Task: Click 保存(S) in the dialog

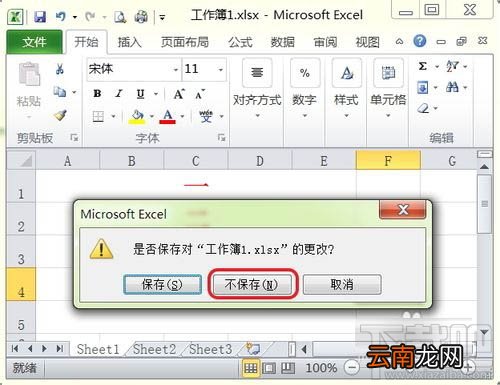Action: tap(162, 285)
